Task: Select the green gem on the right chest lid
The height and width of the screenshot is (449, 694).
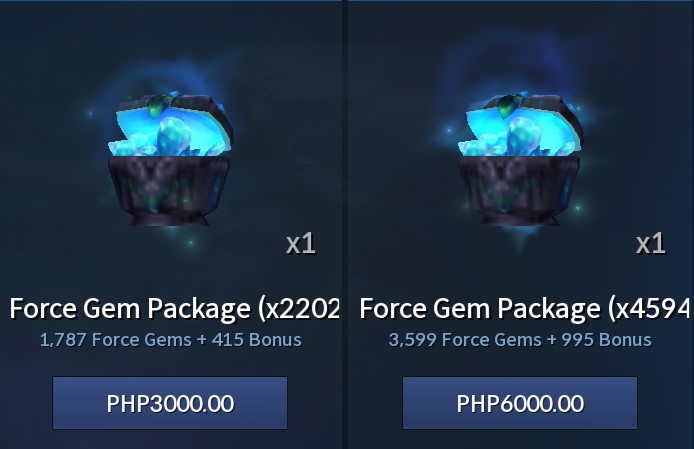Action: [x=506, y=106]
